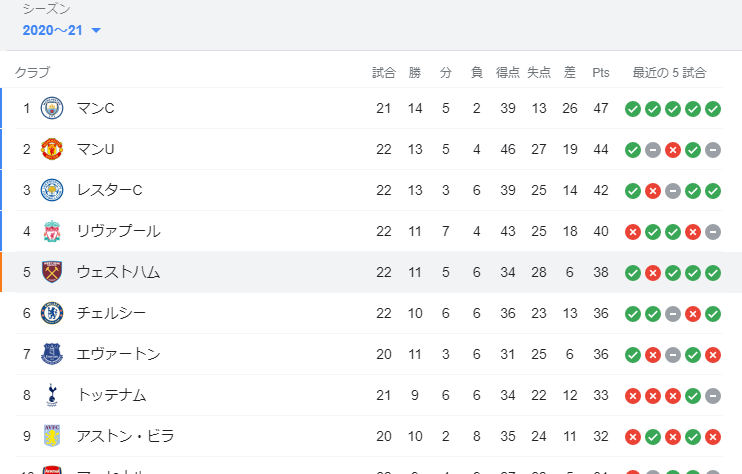The width and height of the screenshot is (742, 474).
Task: Click the Chelsea club crest
Action: coord(52,313)
